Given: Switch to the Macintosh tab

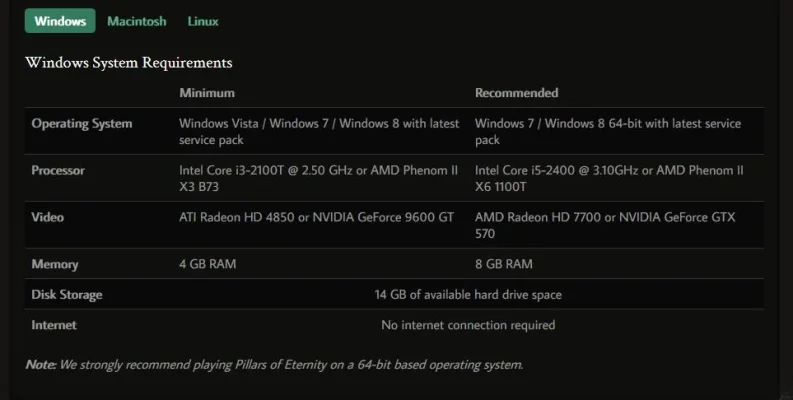Looking at the screenshot, I should point(137,21).
